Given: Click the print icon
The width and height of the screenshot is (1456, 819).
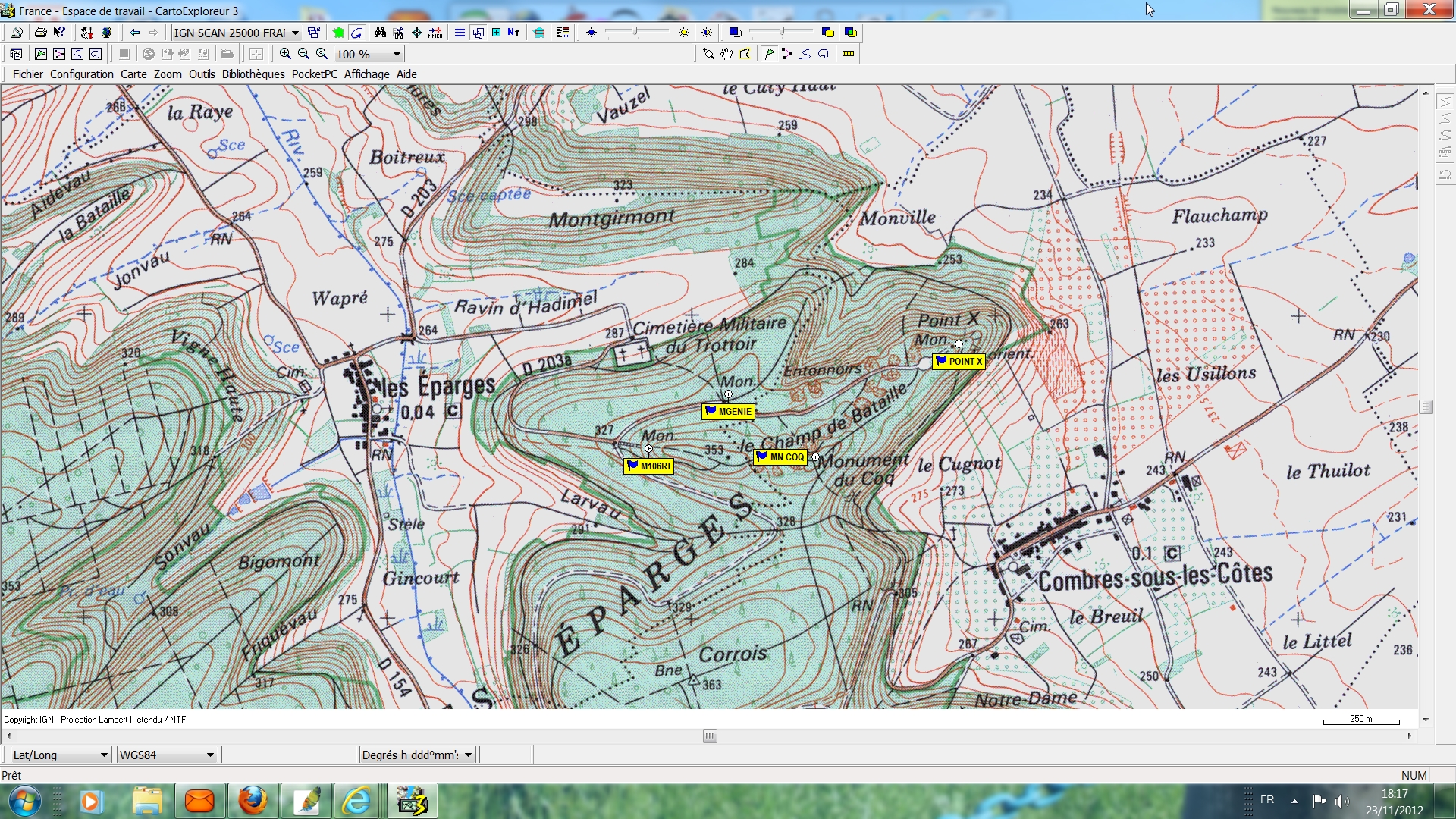Looking at the screenshot, I should tap(41, 33).
